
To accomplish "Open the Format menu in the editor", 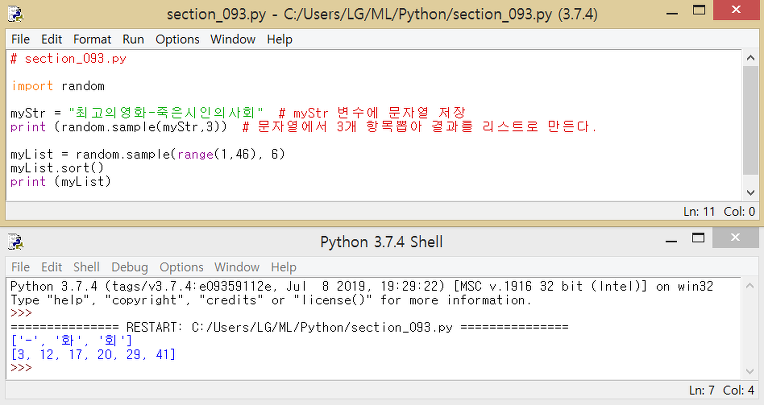I will 92,39.
